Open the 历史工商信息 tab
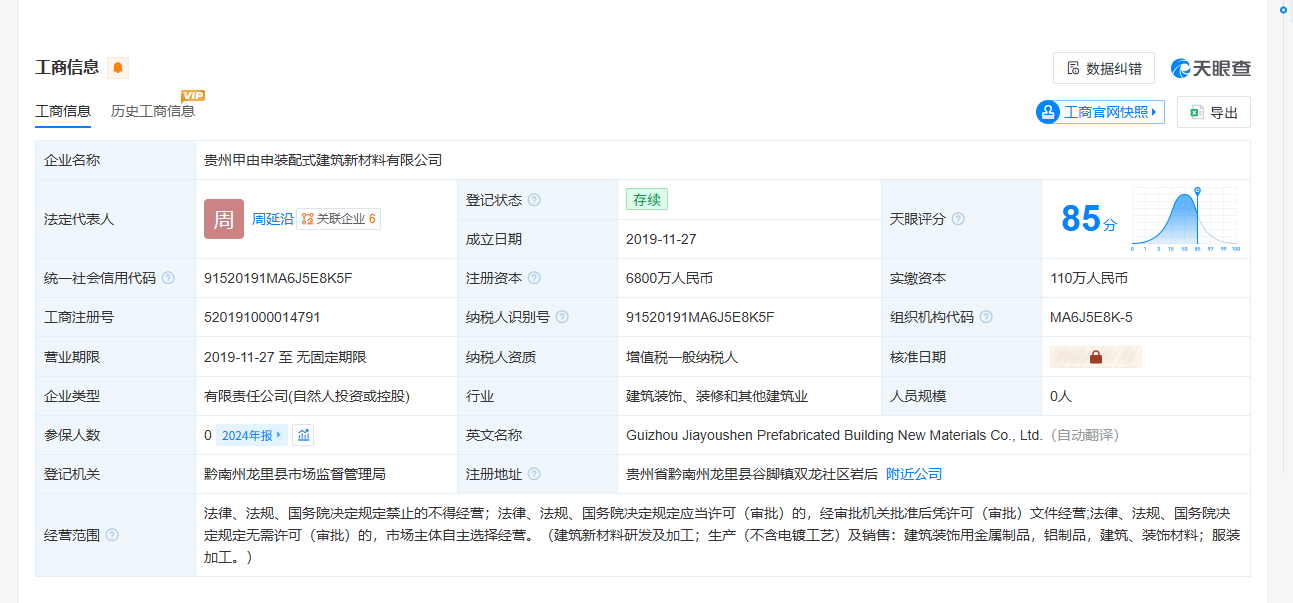Screen dimensions: 1293x603 153,111
